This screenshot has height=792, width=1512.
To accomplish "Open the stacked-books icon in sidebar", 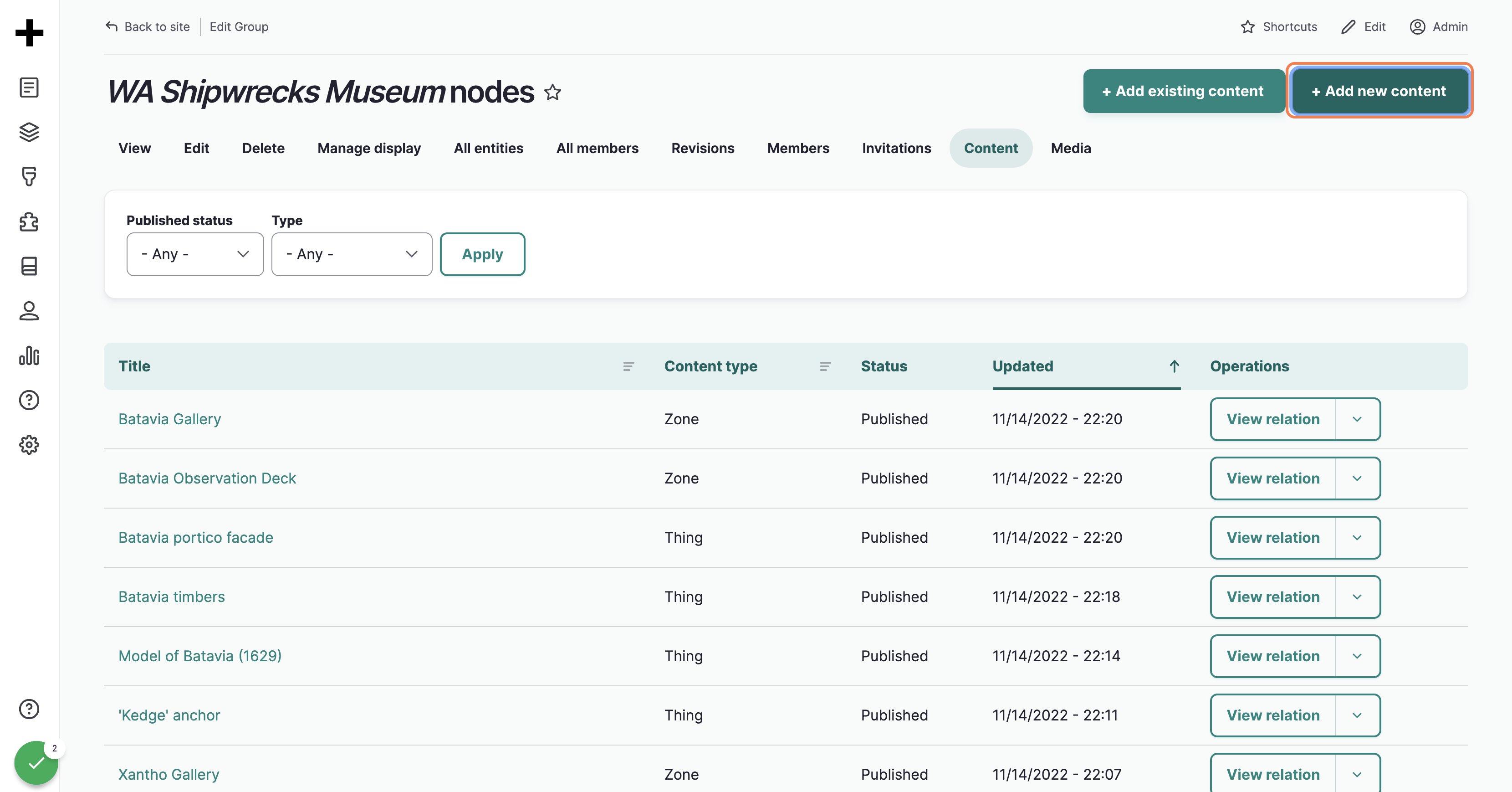I will pyautogui.click(x=29, y=266).
